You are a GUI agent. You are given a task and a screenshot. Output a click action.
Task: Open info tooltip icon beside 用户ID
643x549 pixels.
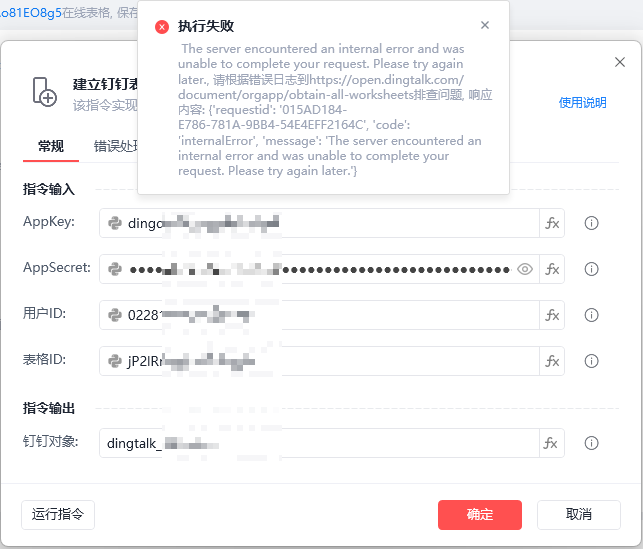point(591,315)
